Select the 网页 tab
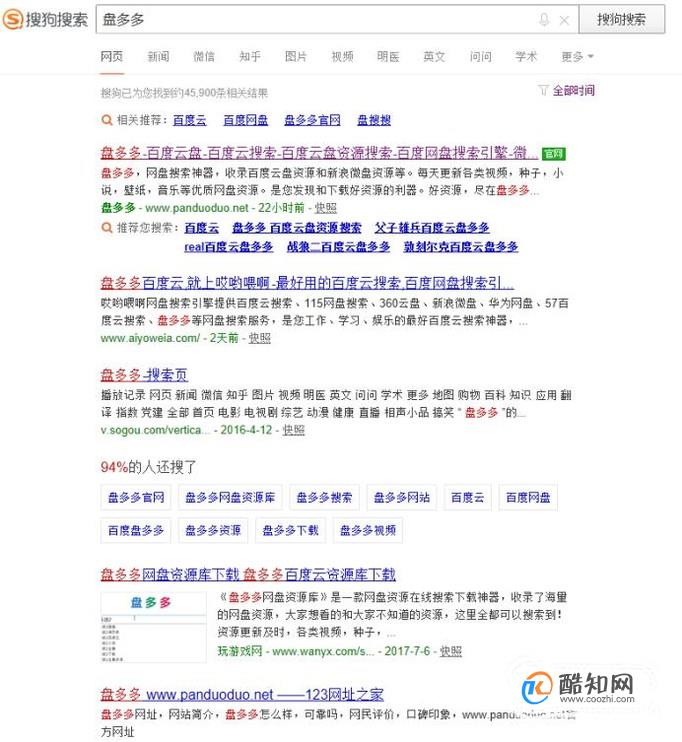Screen dimensions: 682x742 click(112, 57)
